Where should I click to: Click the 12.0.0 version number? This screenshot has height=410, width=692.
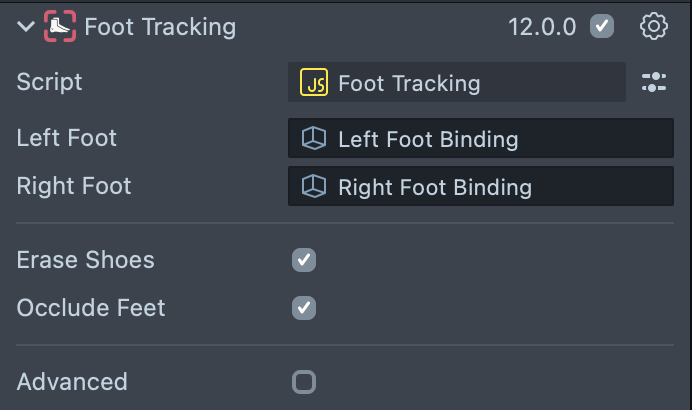tap(542, 27)
